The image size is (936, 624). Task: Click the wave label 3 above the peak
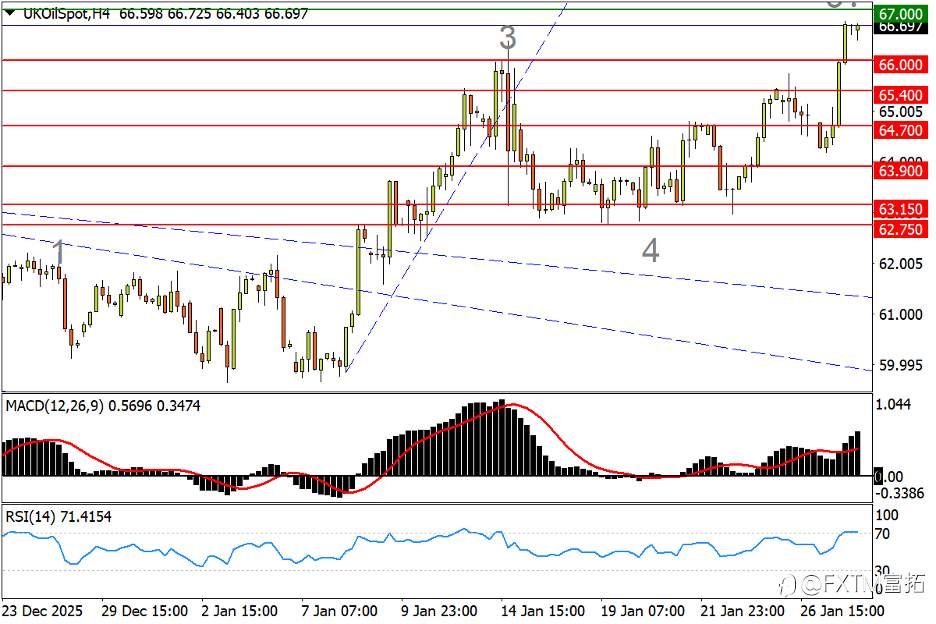pos(507,38)
